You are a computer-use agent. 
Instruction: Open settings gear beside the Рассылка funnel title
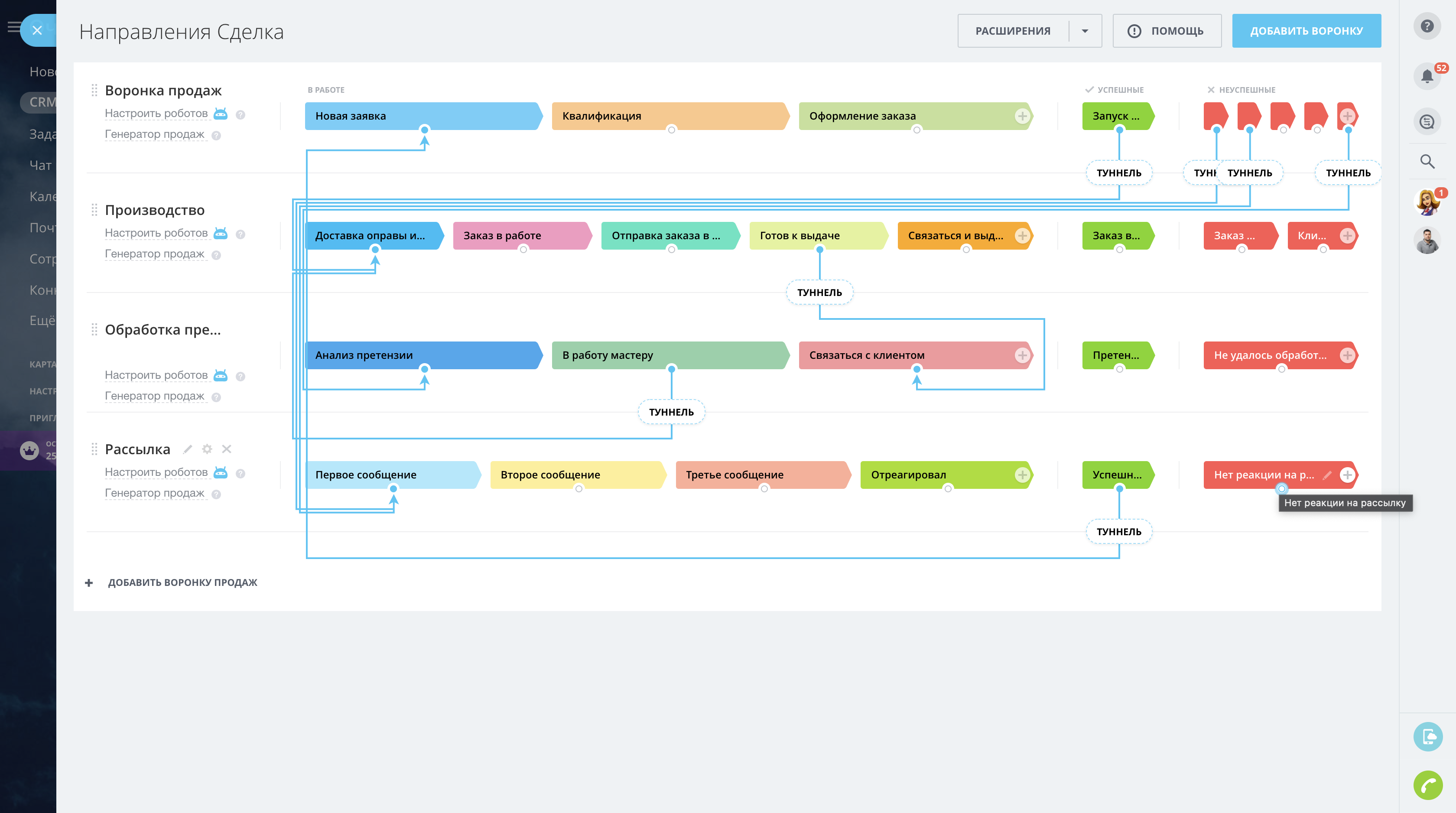(207, 449)
